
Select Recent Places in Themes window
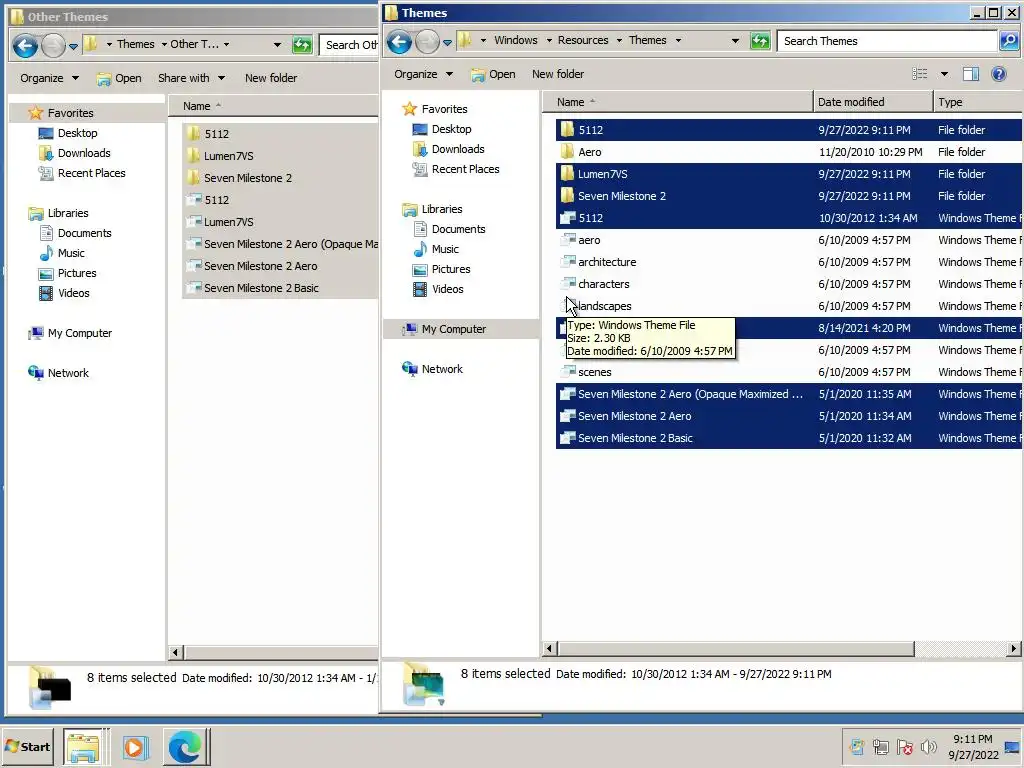456,169
